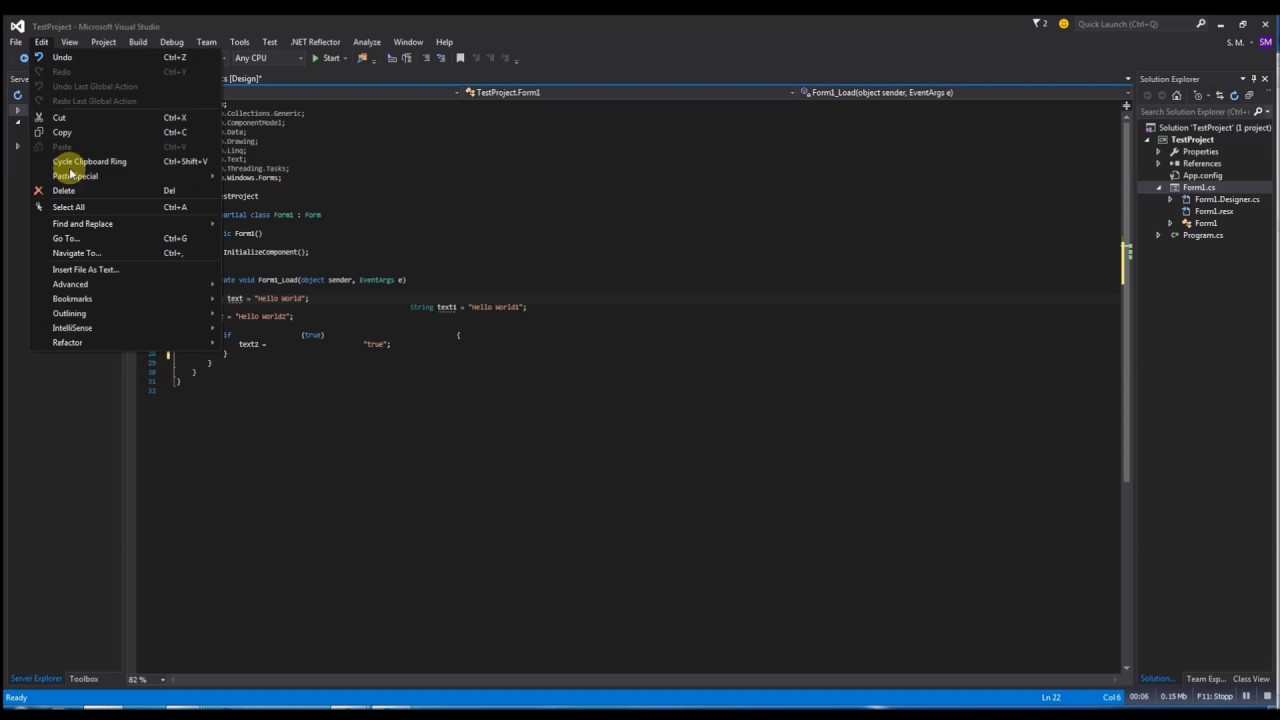
Task: Open the Build menu
Action: tap(138, 42)
